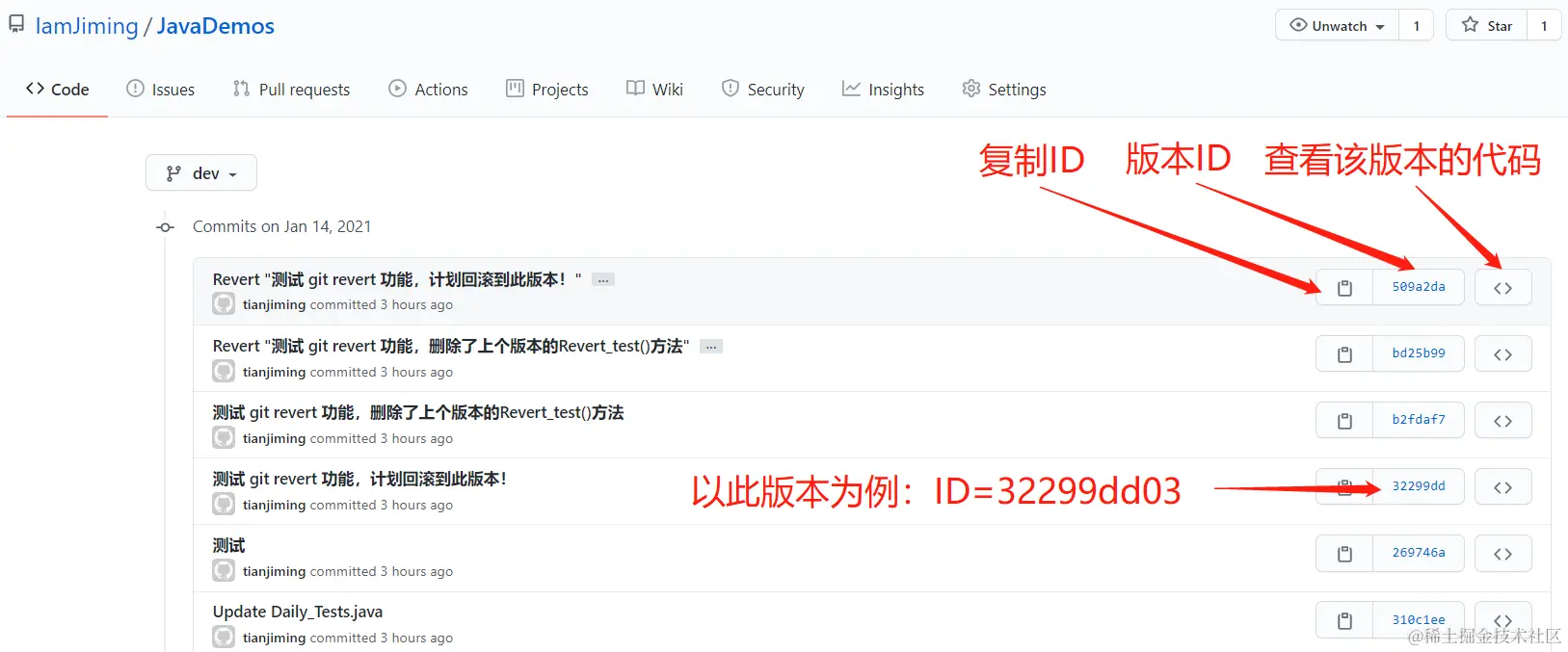This screenshot has height=652, width=1568.
Task: Browse repository at commit bd25b99
Action: (1502, 353)
